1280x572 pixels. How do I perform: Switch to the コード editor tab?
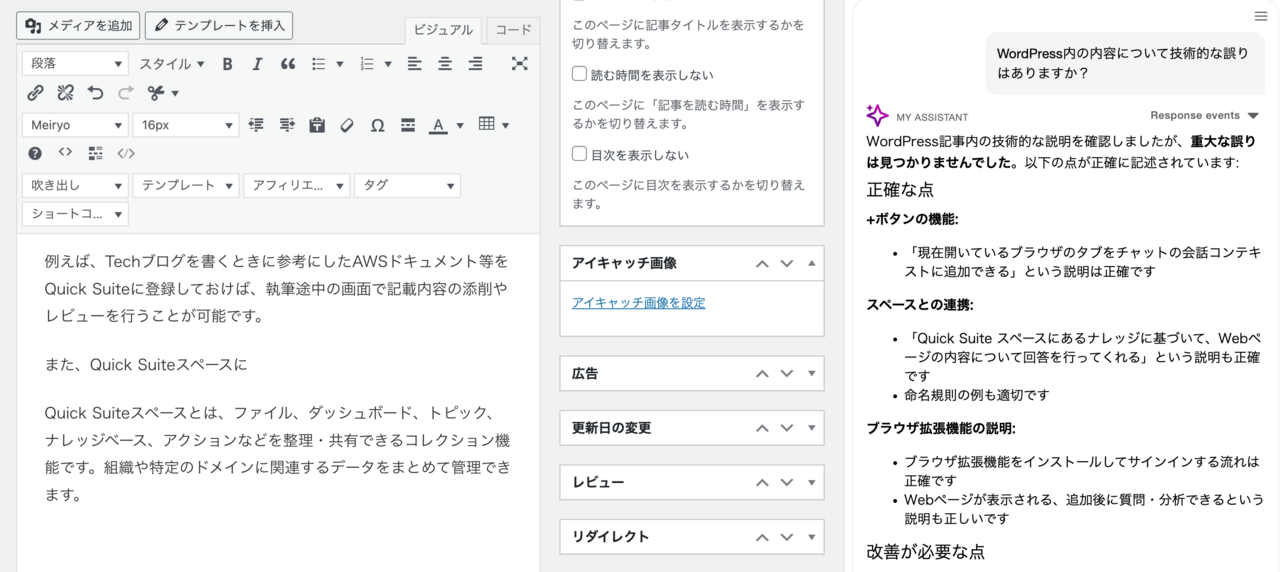pos(513,30)
